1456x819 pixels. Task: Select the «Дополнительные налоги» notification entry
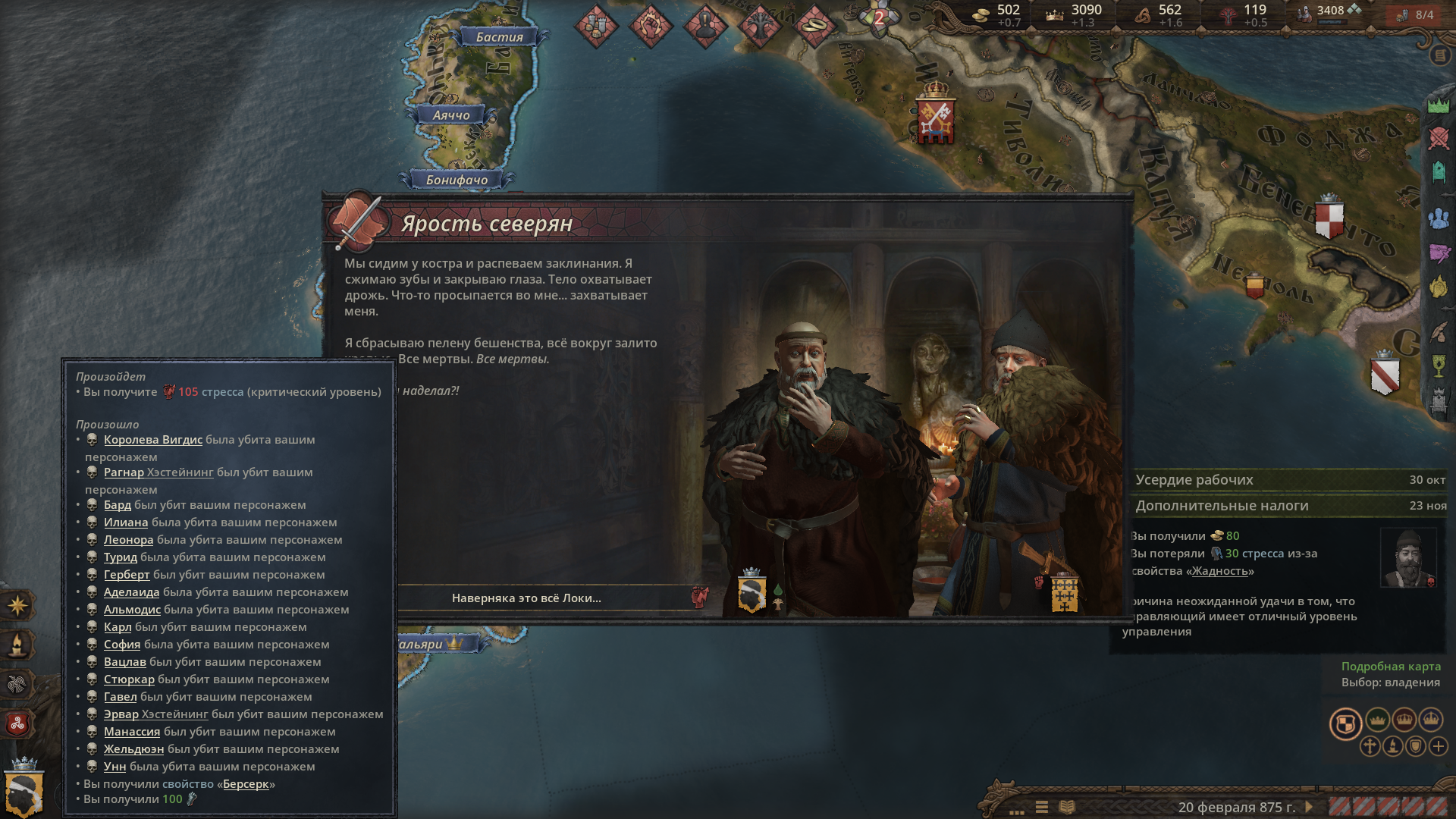click(1285, 506)
